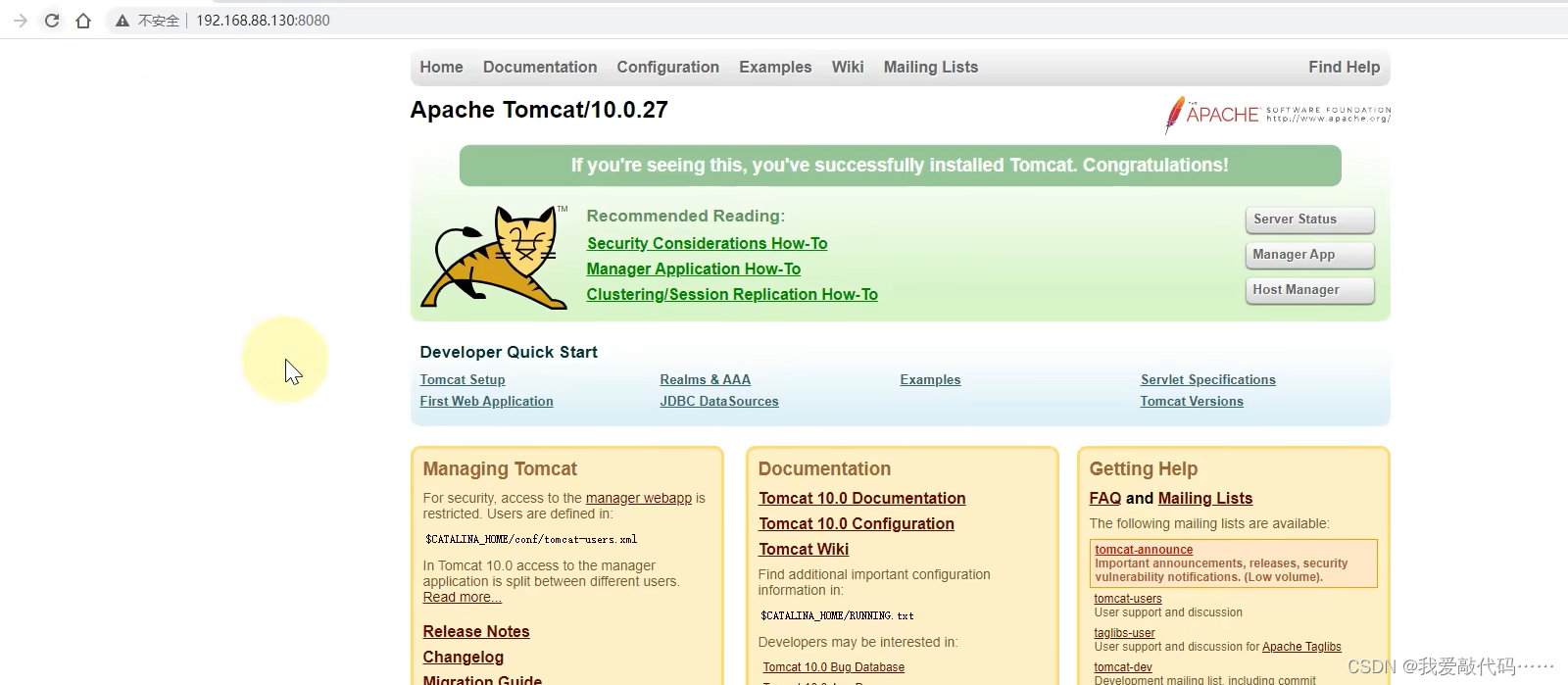The image size is (1568, 685).
Task: Open Find Help in the navigation bar
Action: [1344, 67]
